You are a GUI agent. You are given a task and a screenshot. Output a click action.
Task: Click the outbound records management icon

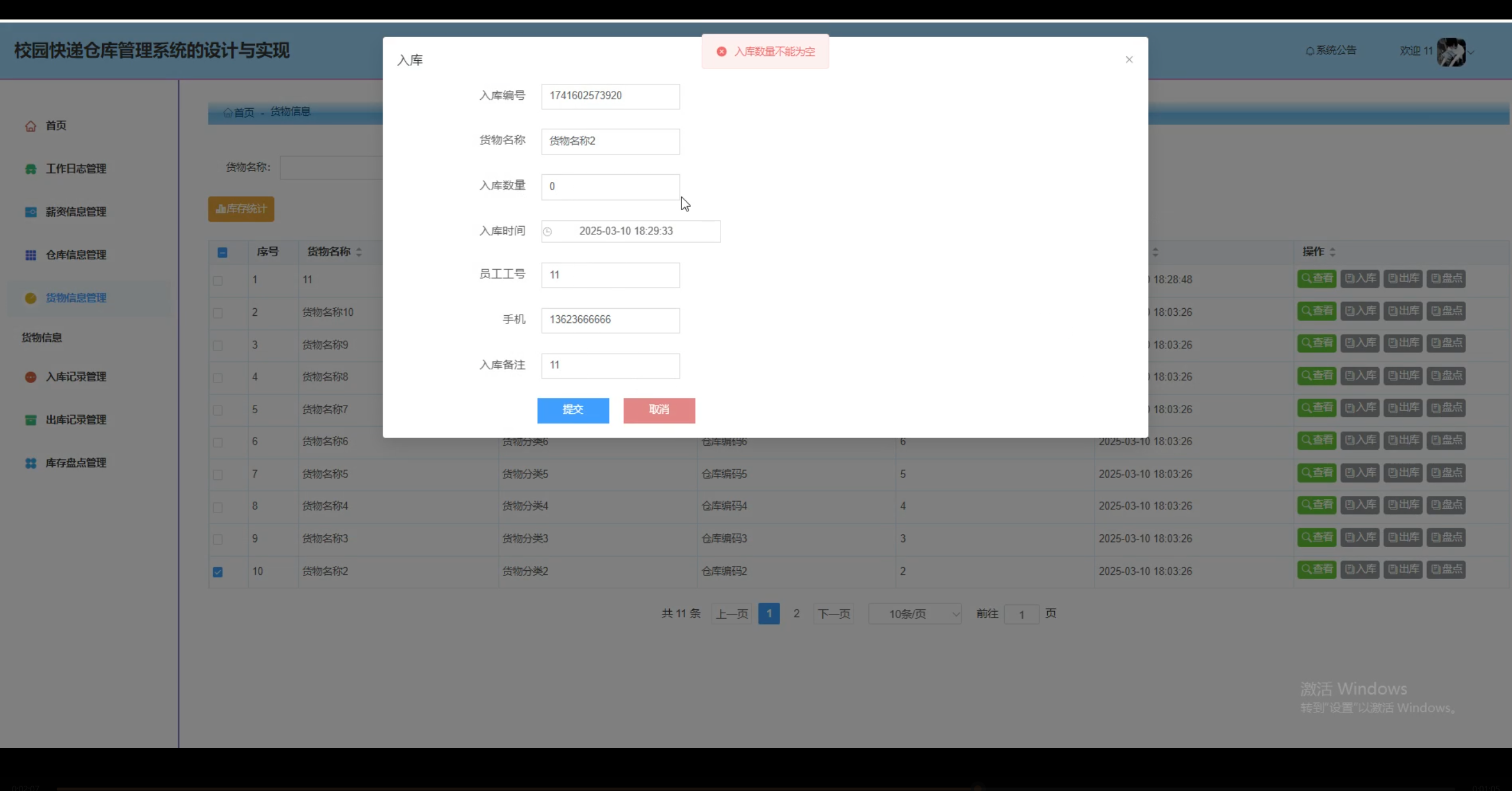(31, 420)
